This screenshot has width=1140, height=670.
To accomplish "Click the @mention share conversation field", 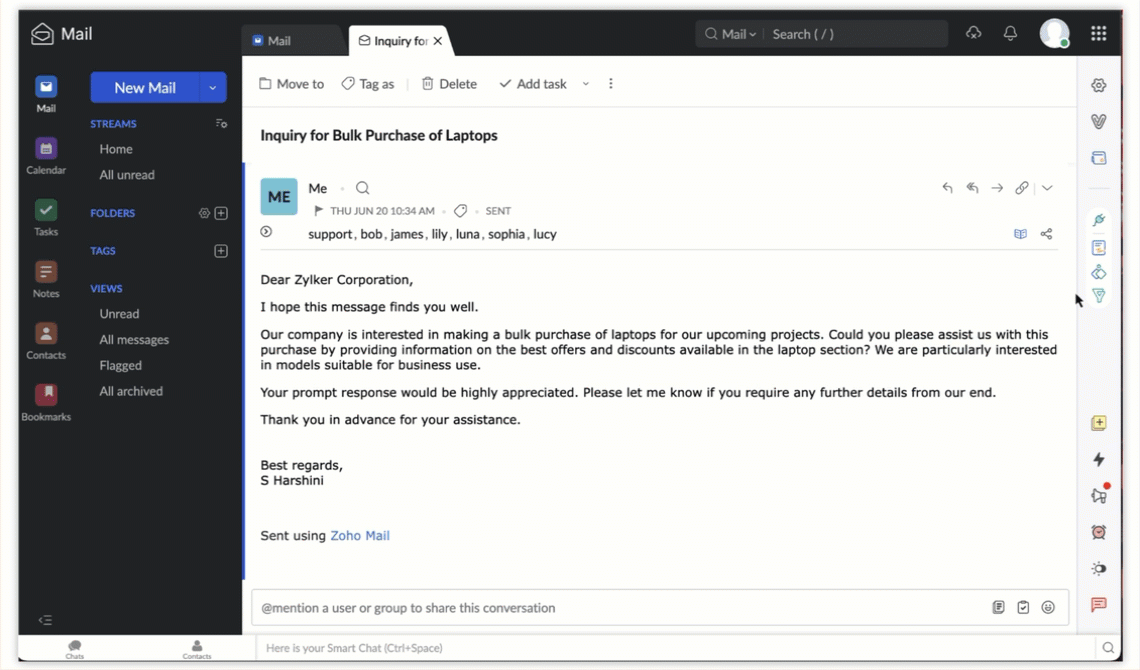I will 620,608.
